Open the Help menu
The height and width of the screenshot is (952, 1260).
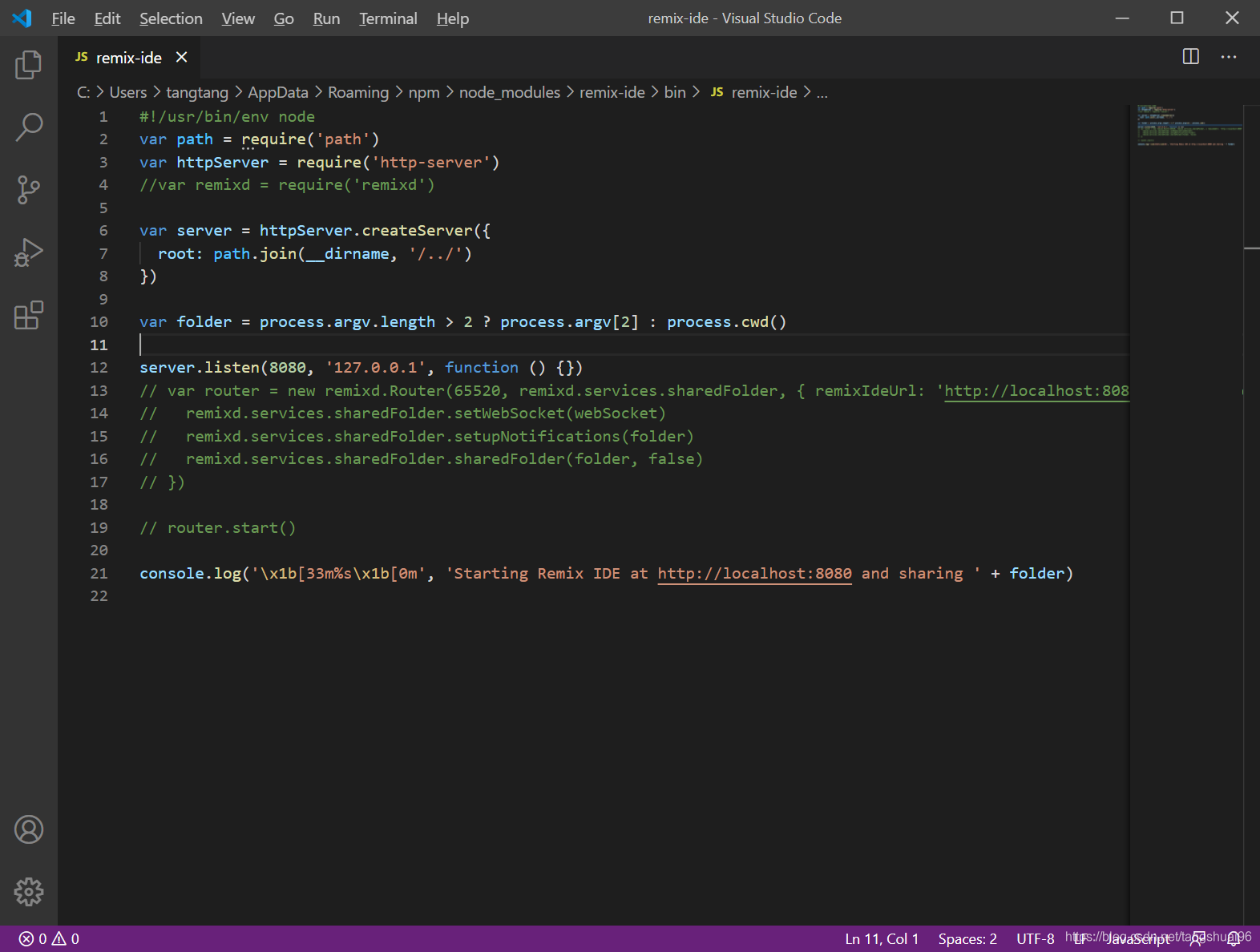point(453,18)
